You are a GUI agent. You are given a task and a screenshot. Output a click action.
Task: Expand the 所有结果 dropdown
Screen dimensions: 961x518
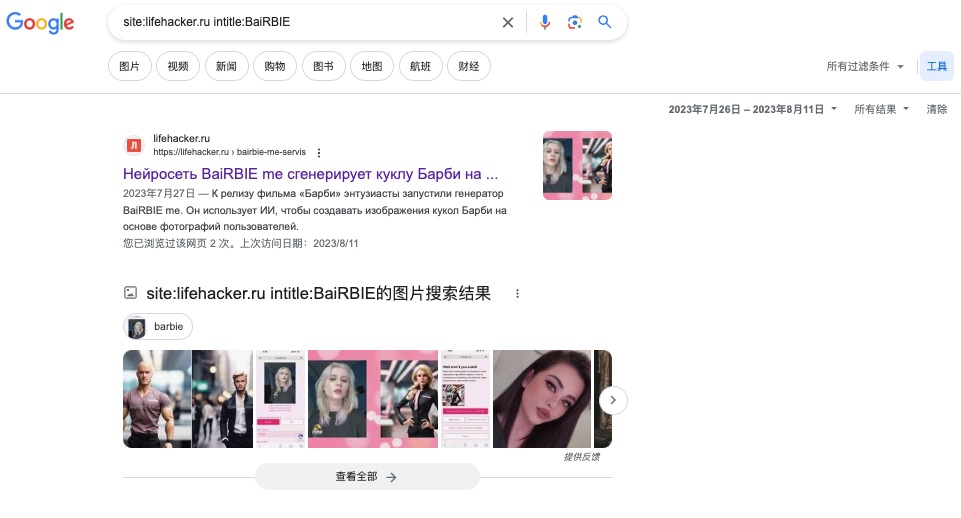[881, 109]
